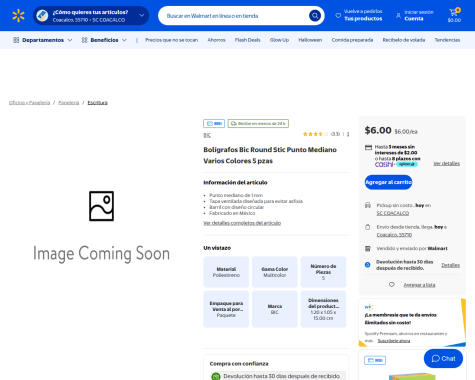The image size is (475, 380).
Task: Open Comida preparada section
Action: (x=352, y=40)
